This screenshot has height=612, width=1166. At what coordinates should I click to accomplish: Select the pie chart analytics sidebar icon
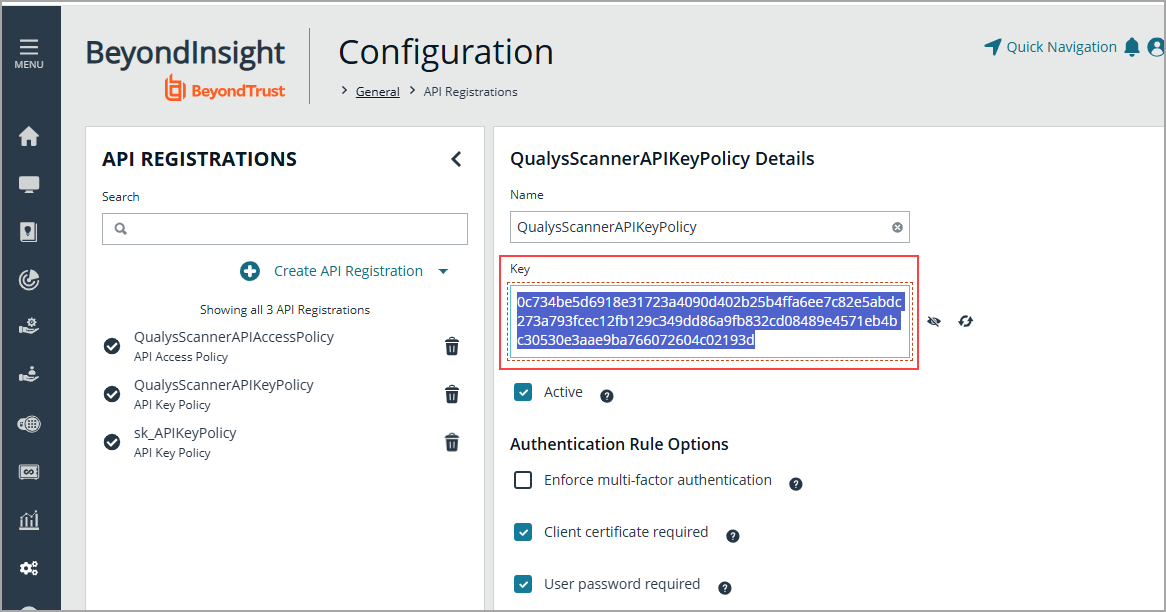click(x=30, y=279)
